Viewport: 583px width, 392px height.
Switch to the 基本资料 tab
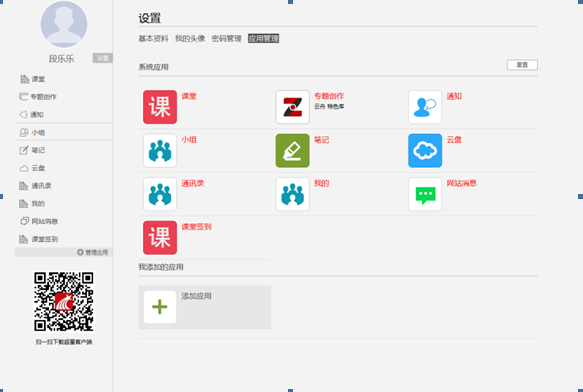click(154, 39)
